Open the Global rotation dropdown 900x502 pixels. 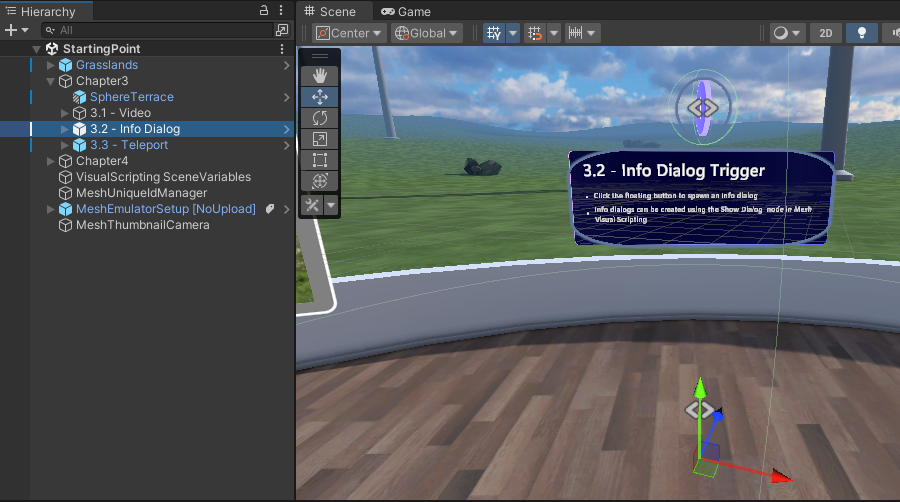(x=427, y=33)
